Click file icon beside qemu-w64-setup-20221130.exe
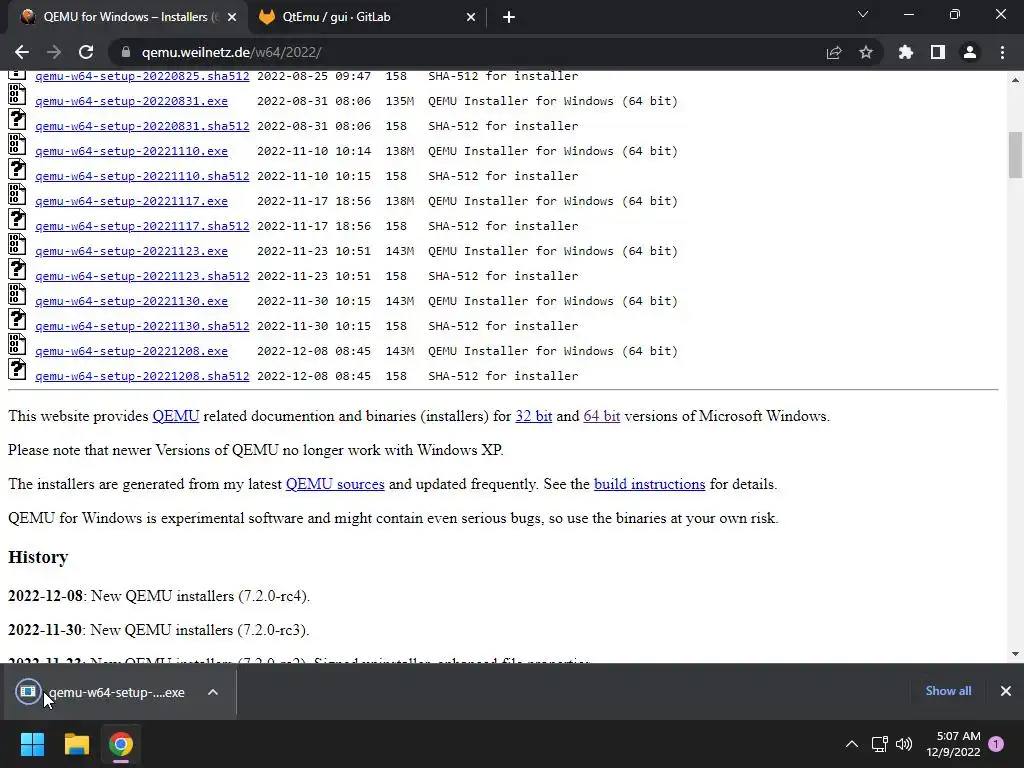The image size is (1024, 768). click(17, 294)
